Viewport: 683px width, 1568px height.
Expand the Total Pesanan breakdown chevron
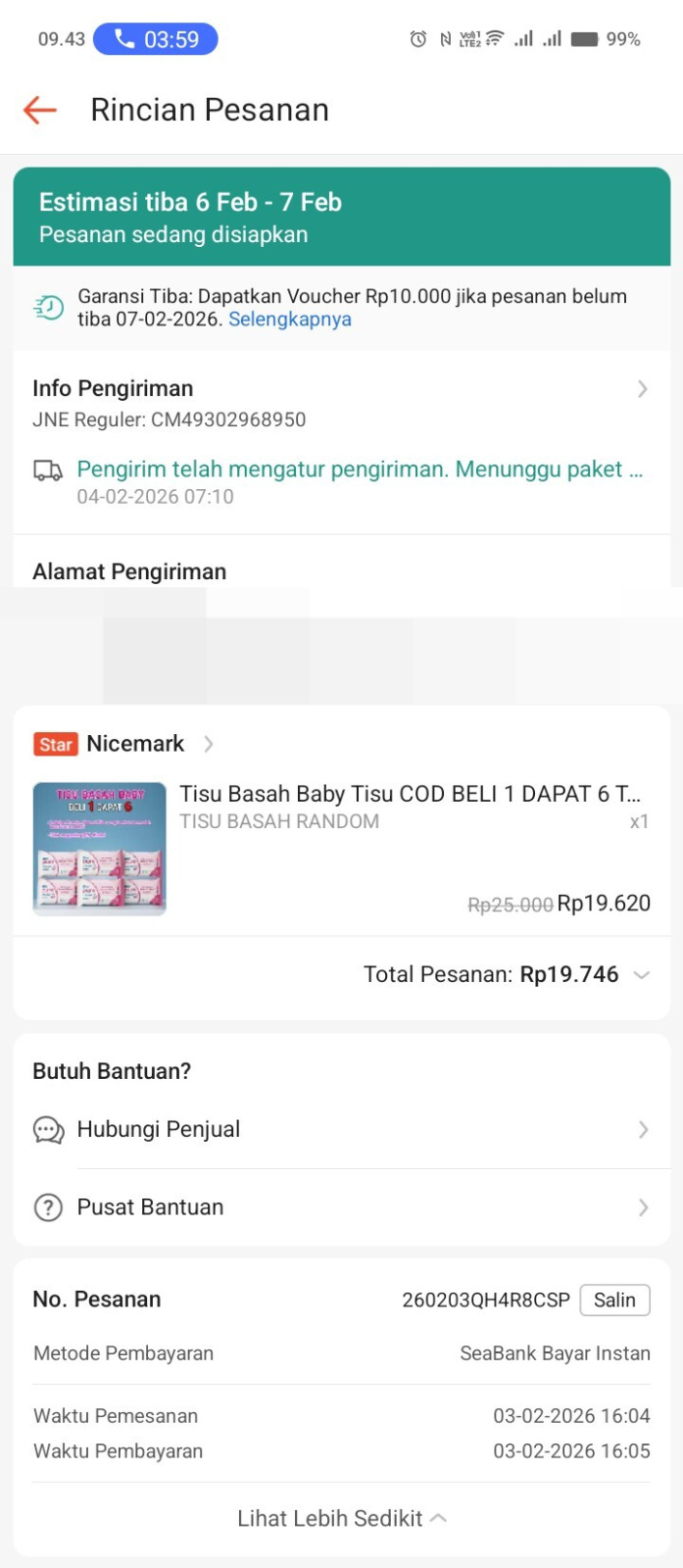(642, 975)
